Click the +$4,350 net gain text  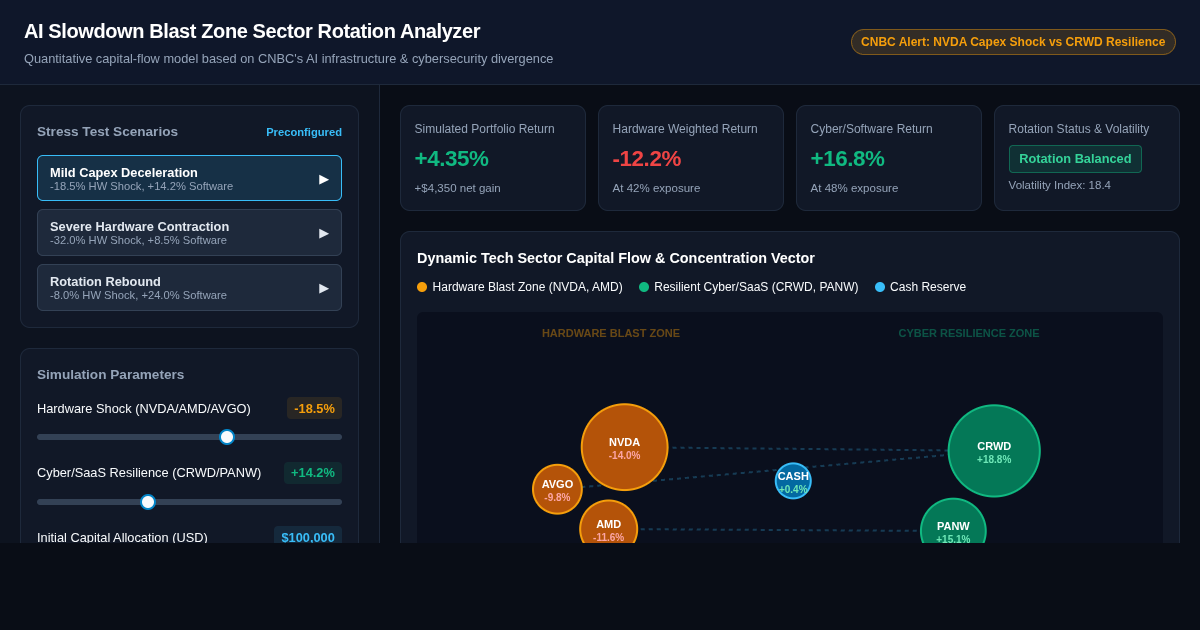pyautogui.click(x=458, y=188)
